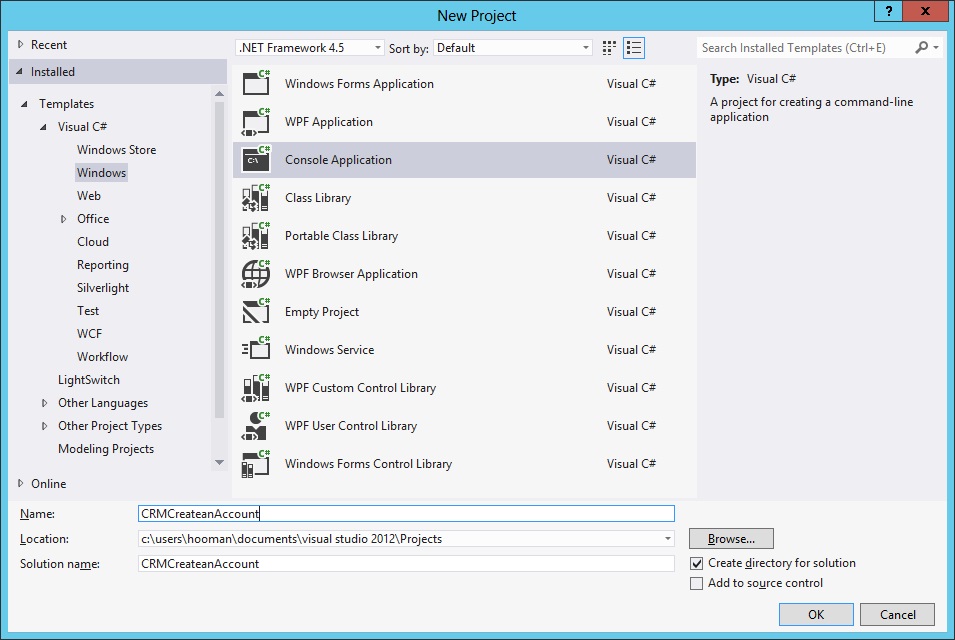
Task: Toggle Create directory for solution checkbox
Action: (696, 563)
